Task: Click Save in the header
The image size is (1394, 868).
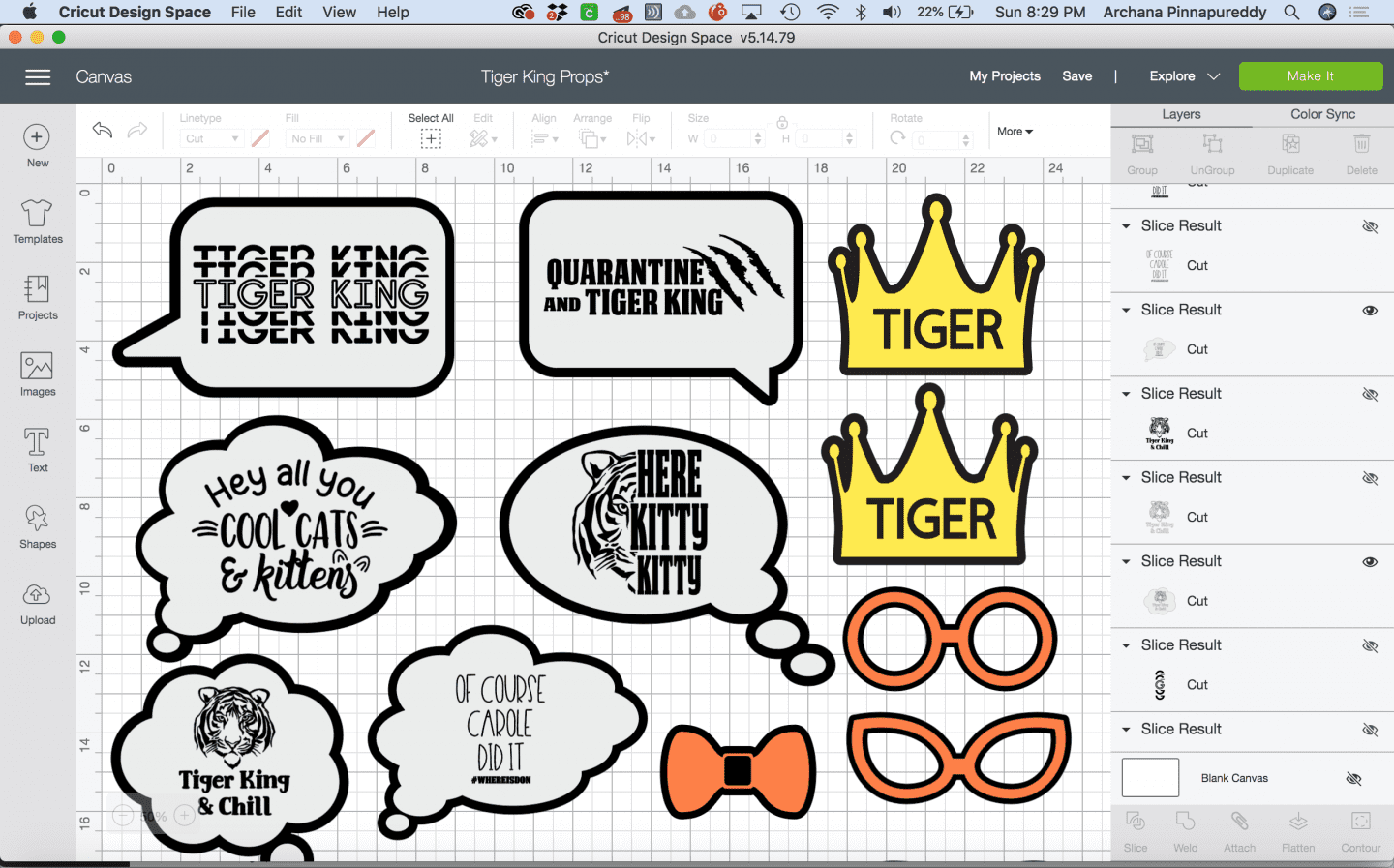Action: point(1076,76)
